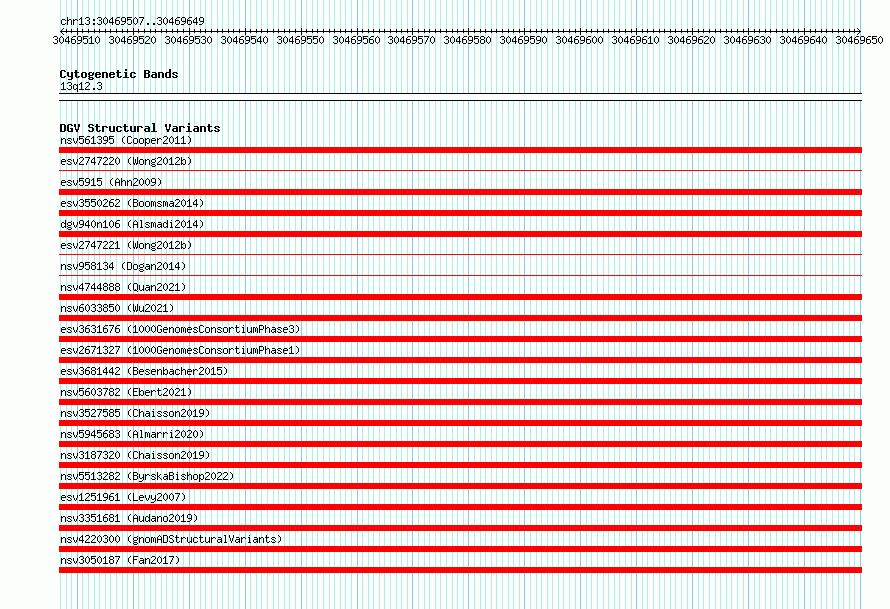Click the red bar under nsv3050187 (Fan2017)
This screenshot has height=609, width=890.
[x=460, y=570]
